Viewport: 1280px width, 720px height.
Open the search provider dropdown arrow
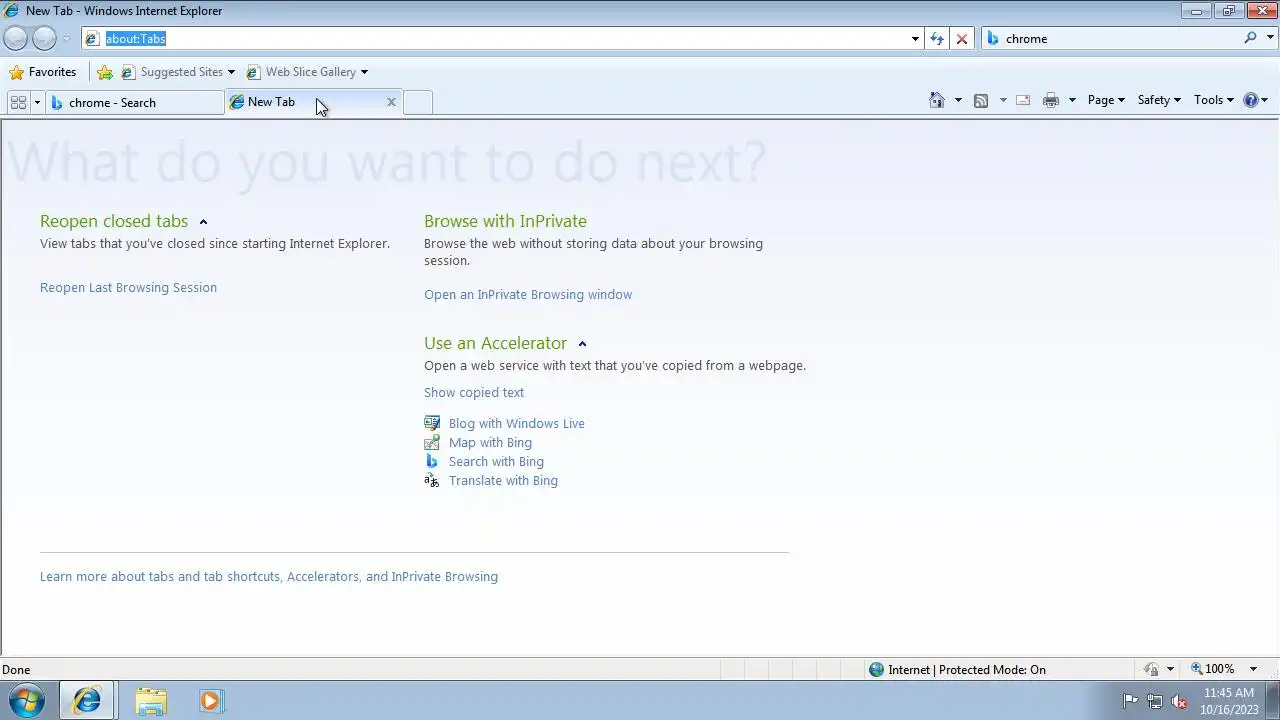click(x=1270, y=38)
